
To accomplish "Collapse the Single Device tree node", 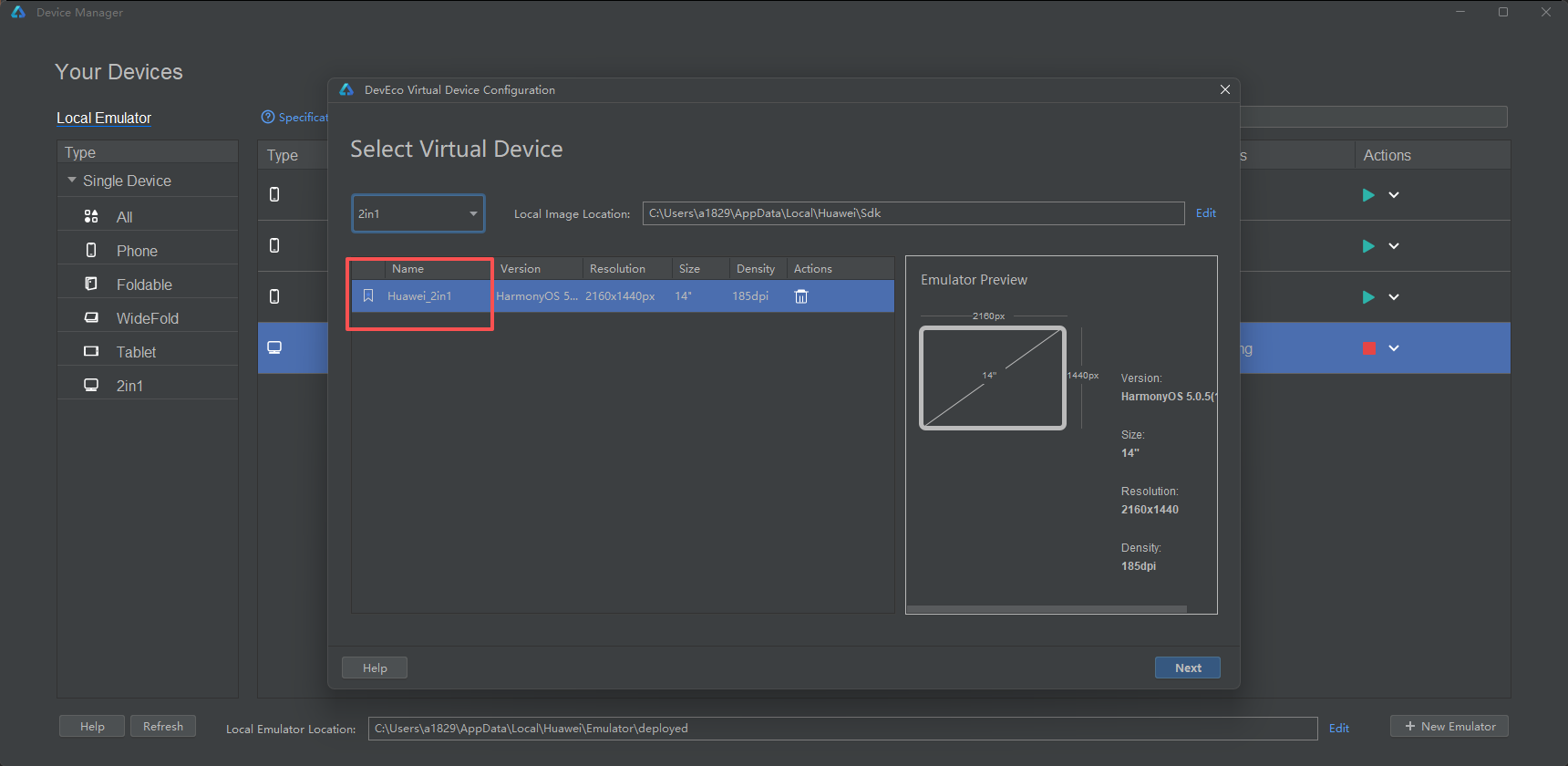I will coord(72,181).
